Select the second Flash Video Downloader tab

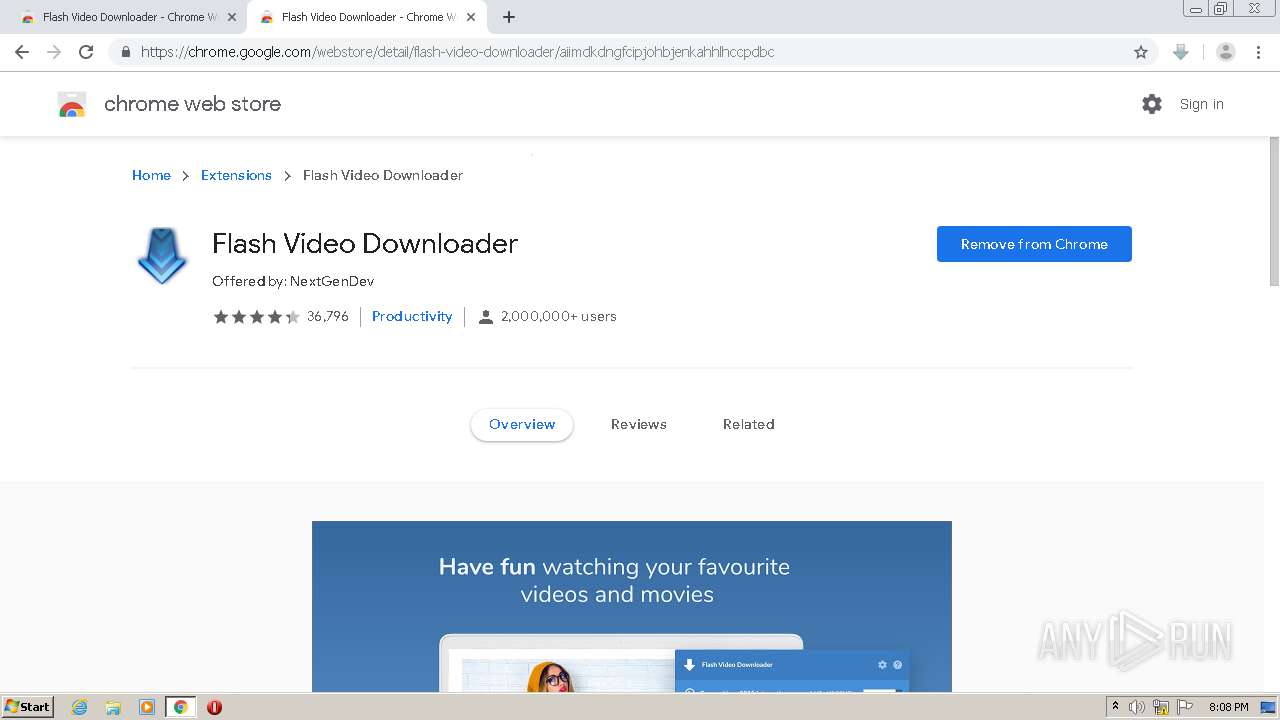point(365,17)
